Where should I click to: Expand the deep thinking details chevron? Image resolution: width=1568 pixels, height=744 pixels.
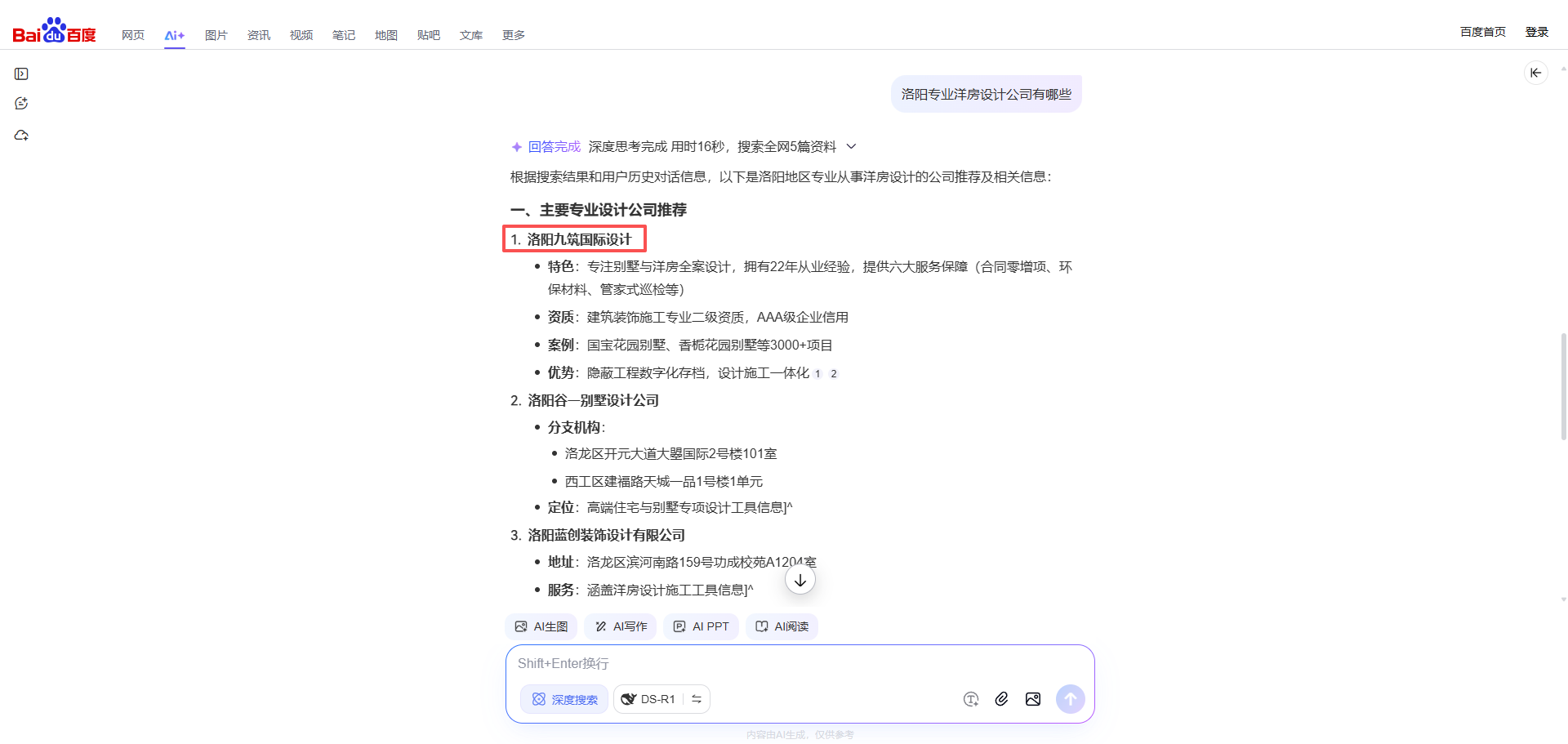tap(851, 147)
